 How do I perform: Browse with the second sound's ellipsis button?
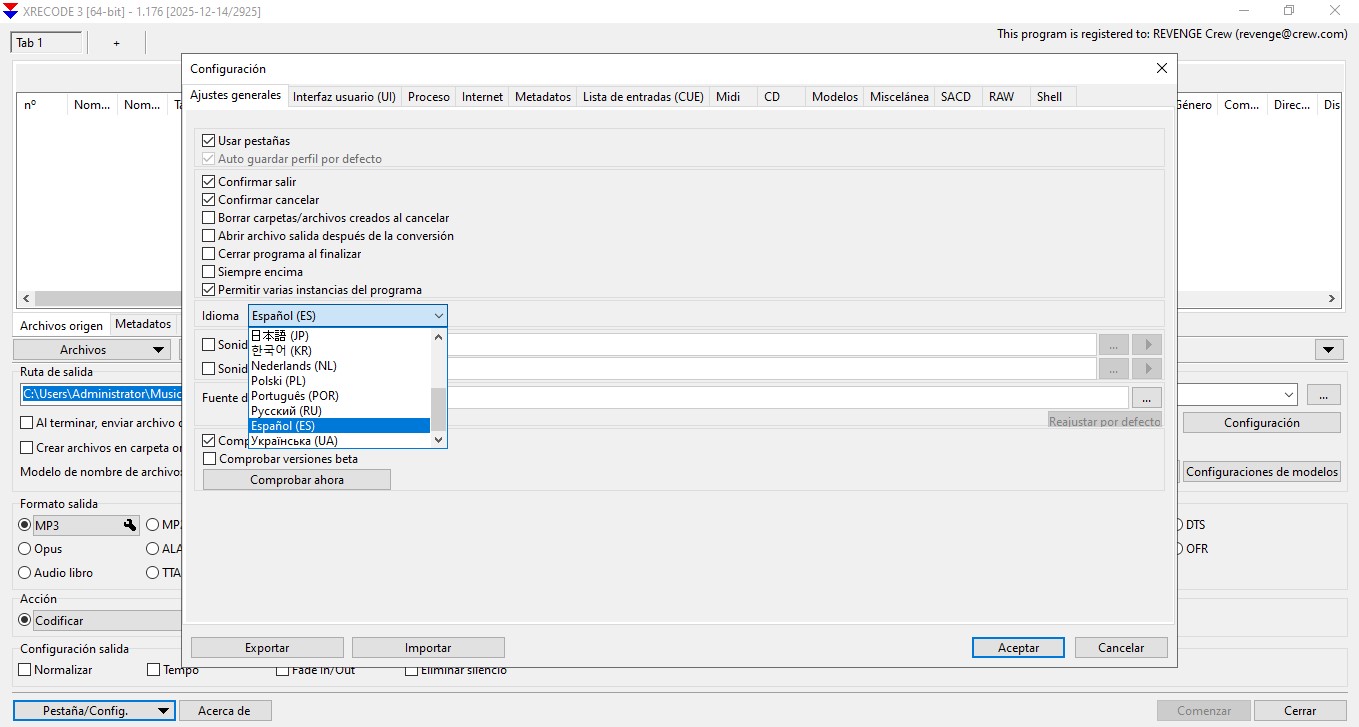pos(1112,368)
